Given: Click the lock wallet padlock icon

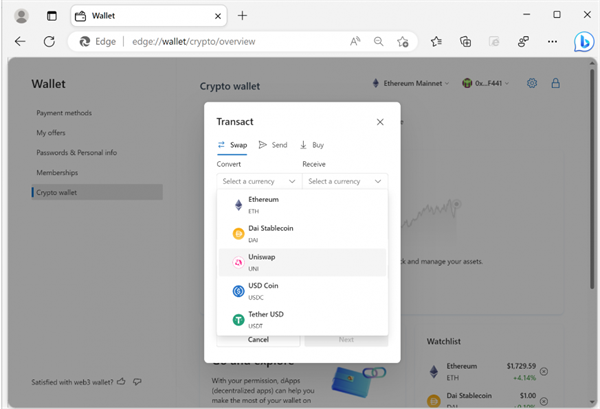Looking at the screenshot, I should click(x=556, y=83).
